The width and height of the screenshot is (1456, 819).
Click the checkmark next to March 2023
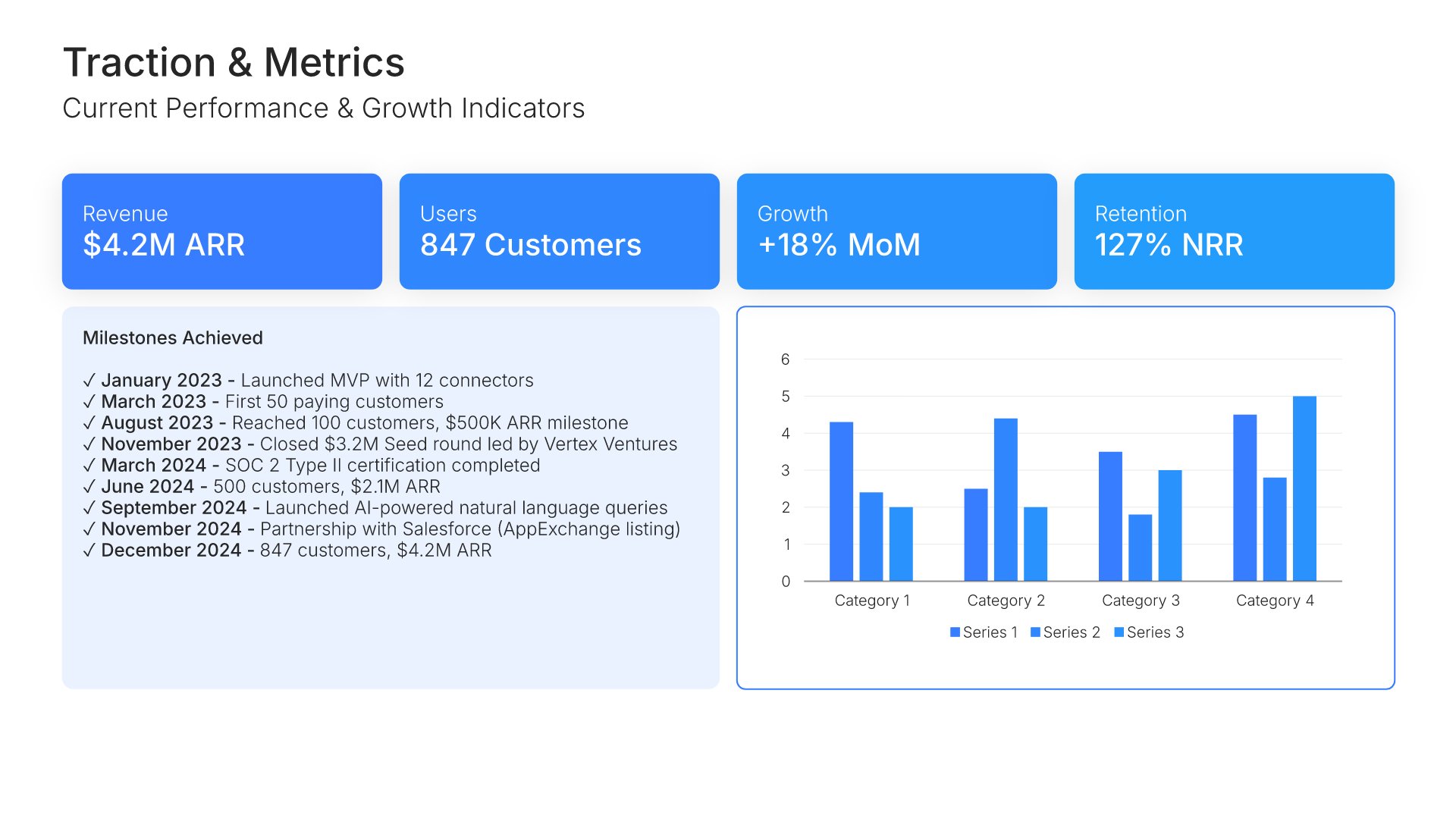(89, 402)
